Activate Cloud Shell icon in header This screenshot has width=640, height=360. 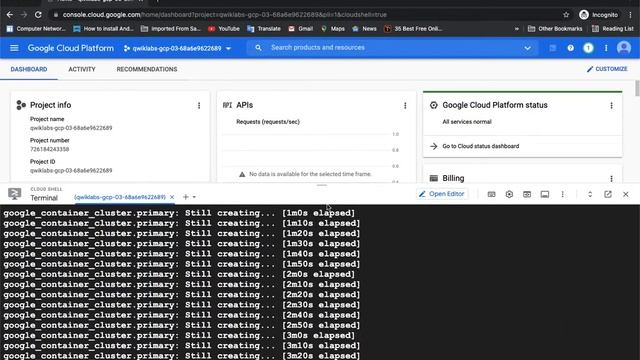pyautogui.click(x=552, y=48)
